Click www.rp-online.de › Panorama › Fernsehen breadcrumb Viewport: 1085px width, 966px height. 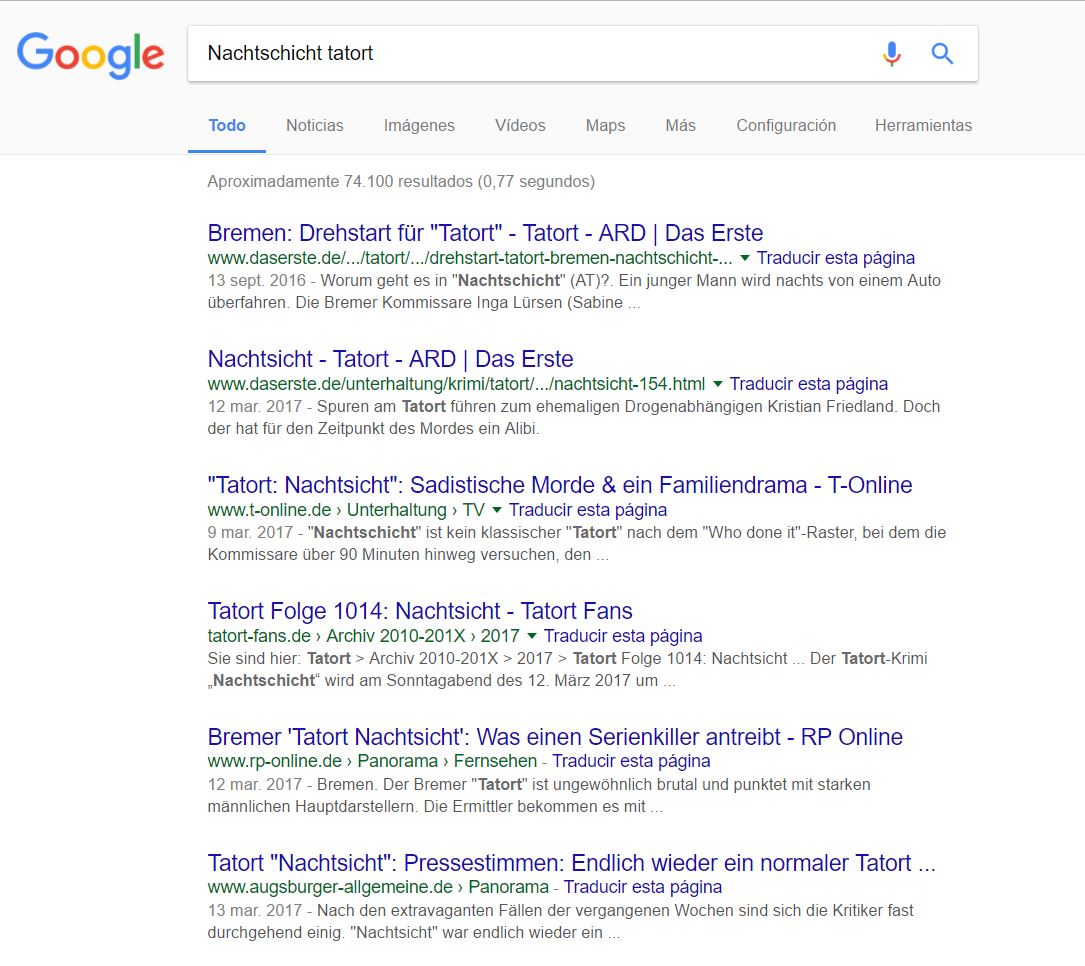(372, 761)
